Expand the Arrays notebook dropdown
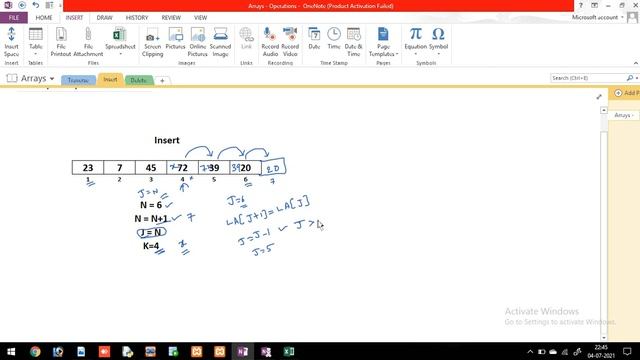640x360 pixels. [x=52, y=79]
